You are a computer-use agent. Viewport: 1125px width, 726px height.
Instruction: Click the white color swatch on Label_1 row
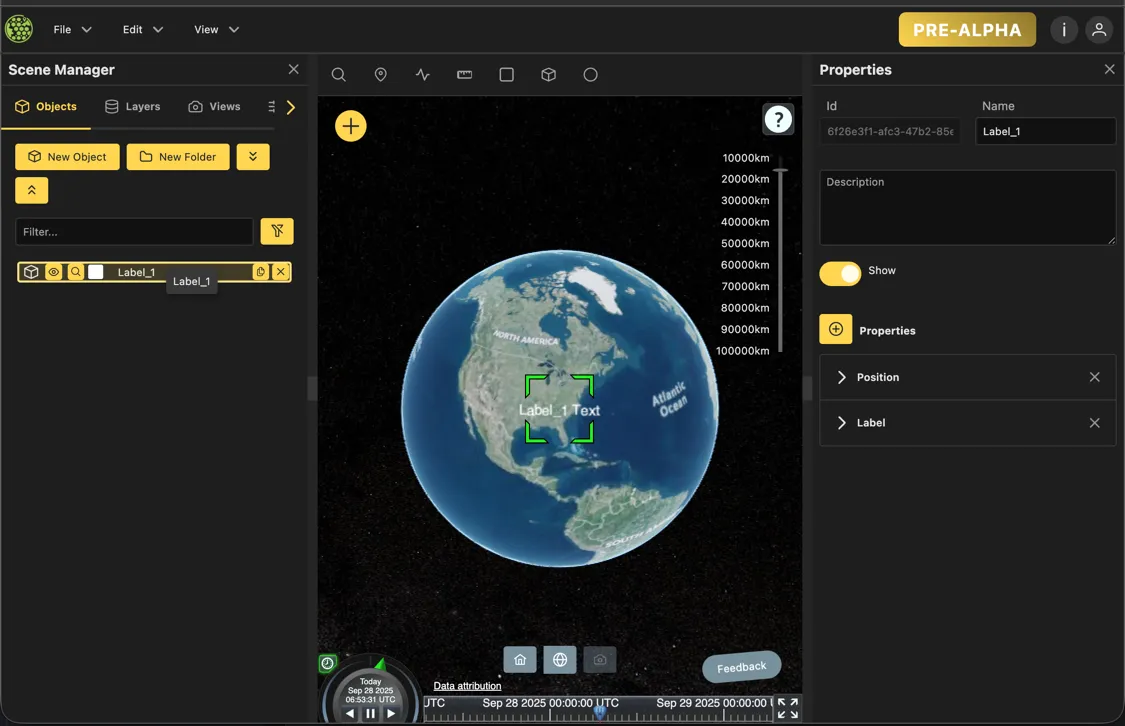point(96,272)
